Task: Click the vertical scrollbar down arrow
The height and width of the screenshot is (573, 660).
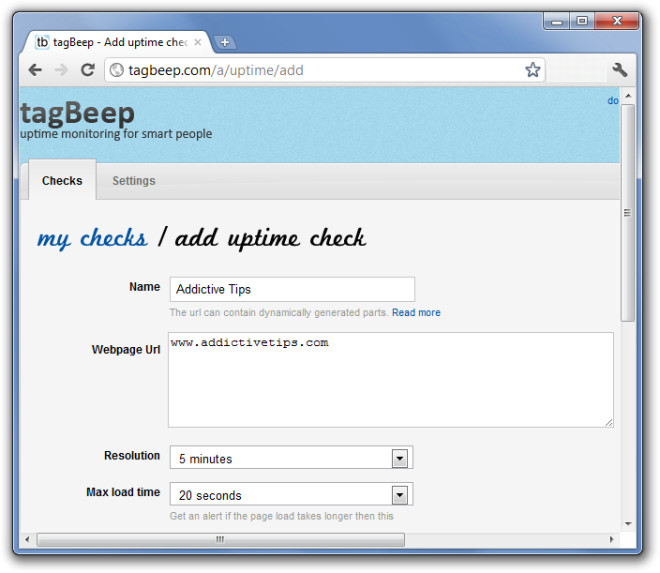Action: click(x=628, y=524)
